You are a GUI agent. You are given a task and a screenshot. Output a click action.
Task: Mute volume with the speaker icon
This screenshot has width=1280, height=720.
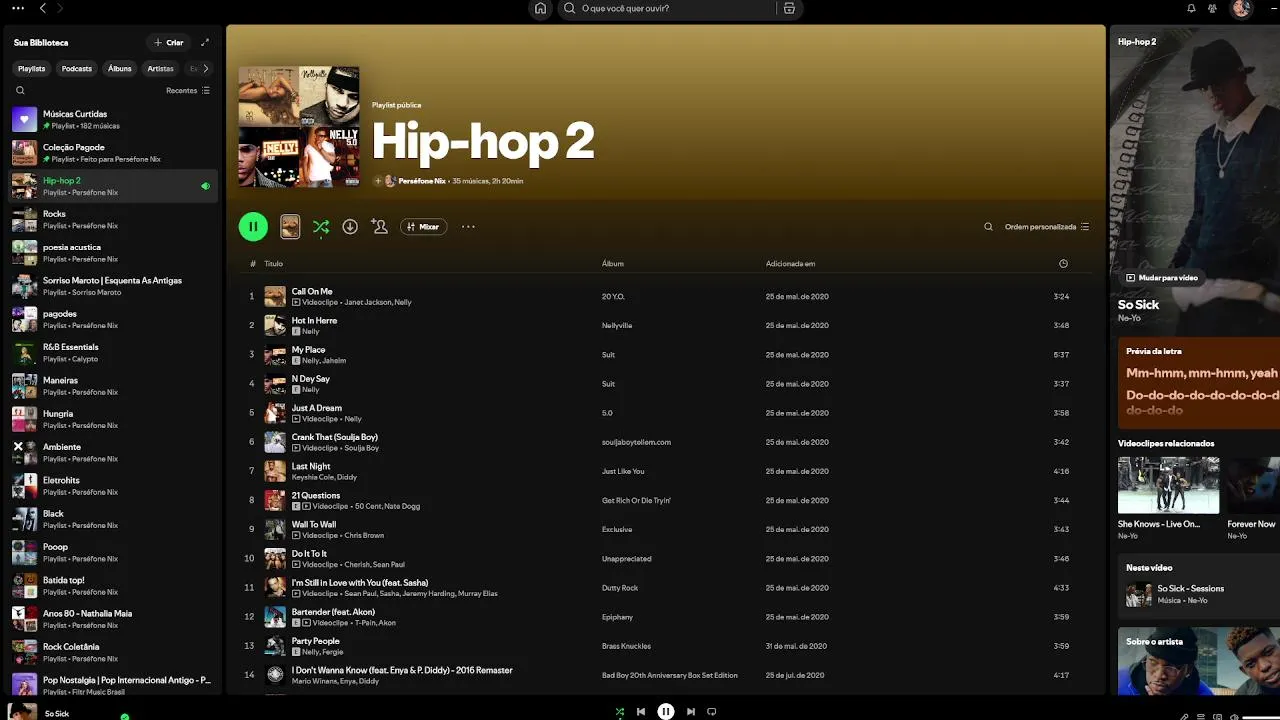(x=1233, y=716)
